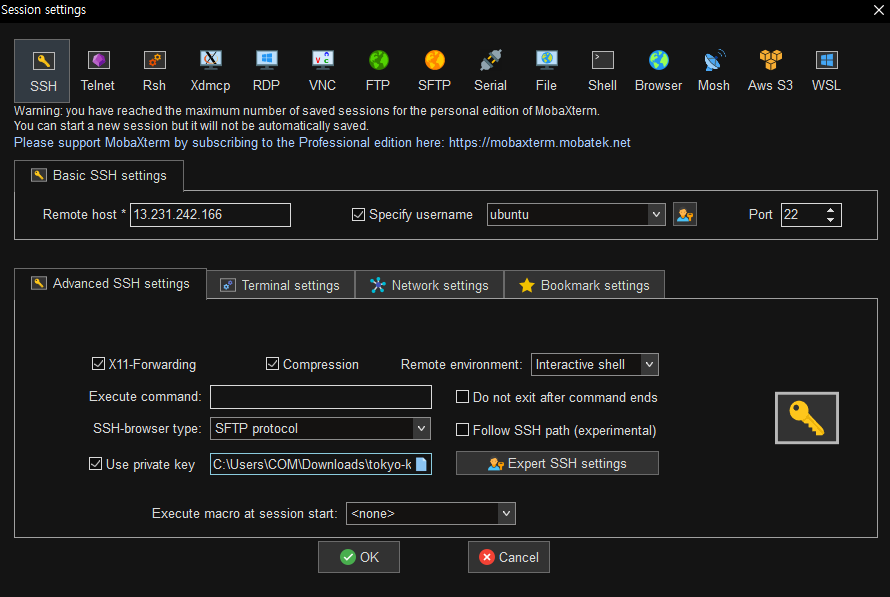Follow the mobaxterm.mobatek.net link
Viewport: 890px width, 597px height.
pyautogui.click(x=540, y=142)
